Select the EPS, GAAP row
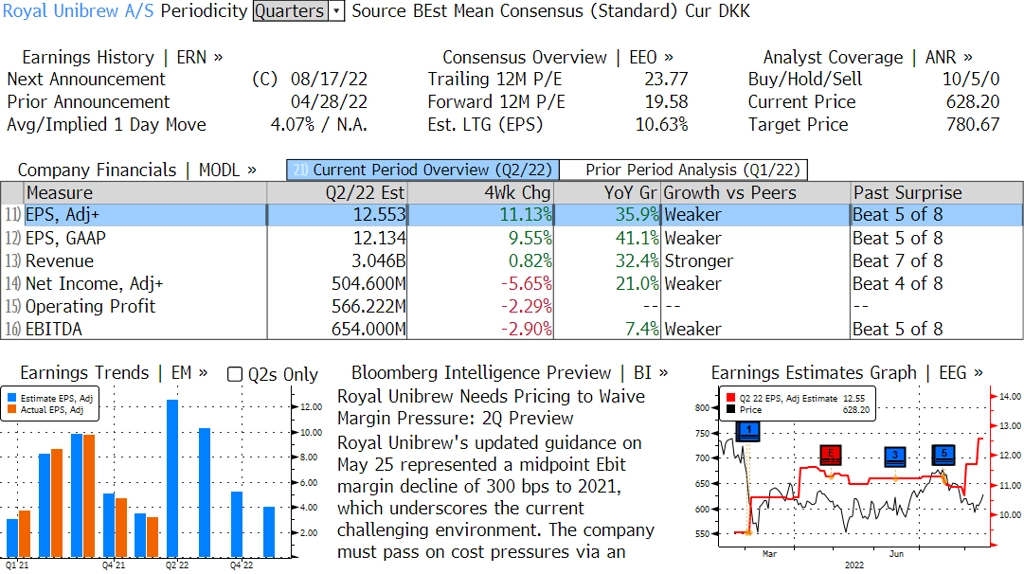The width and height of the screenshot is (1024, 574). tap(512, 238)
